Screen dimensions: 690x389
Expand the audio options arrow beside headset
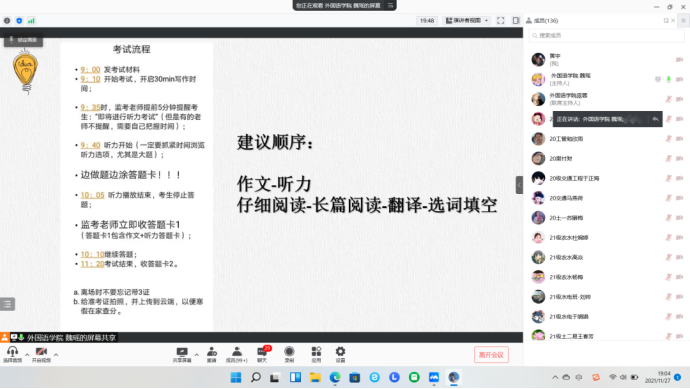click(x=27, y=354)
